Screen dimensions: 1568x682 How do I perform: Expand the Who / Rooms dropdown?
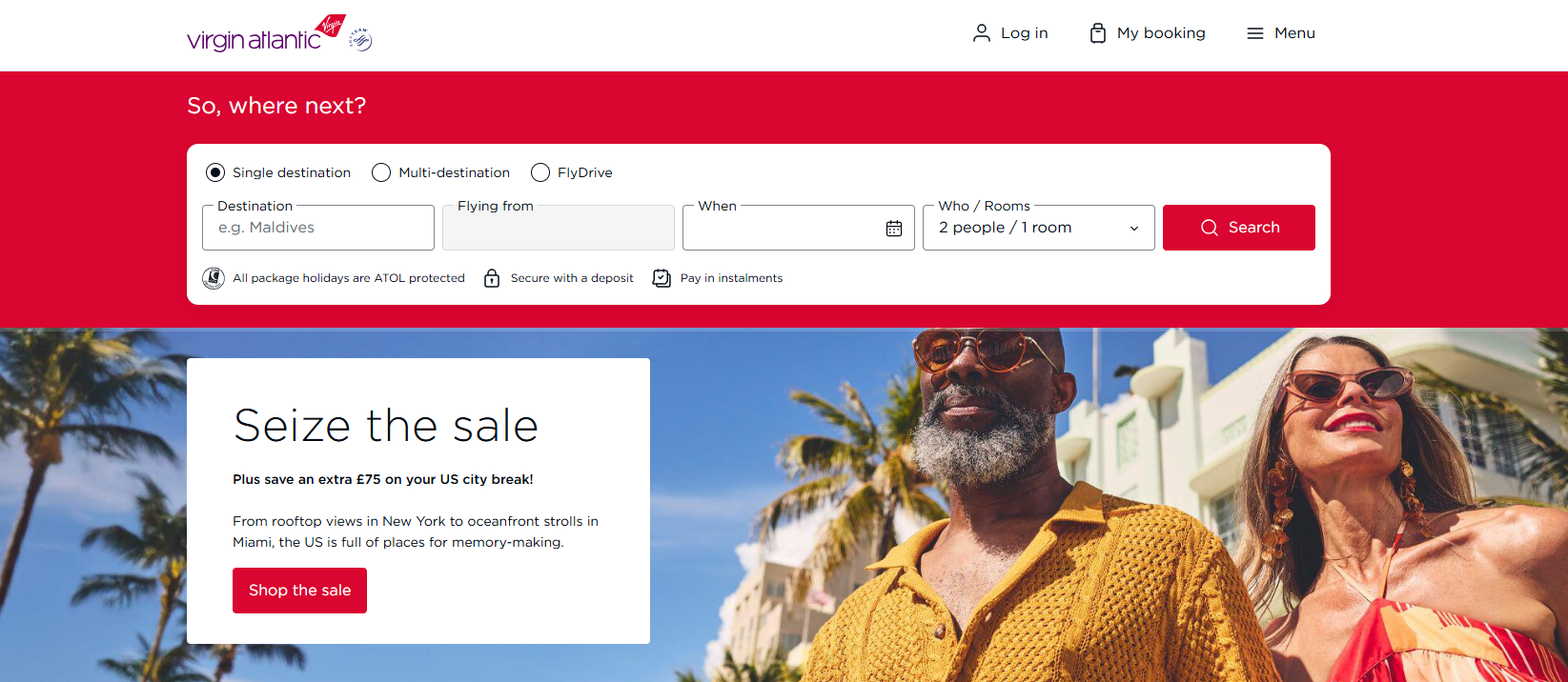(1039, 228)
